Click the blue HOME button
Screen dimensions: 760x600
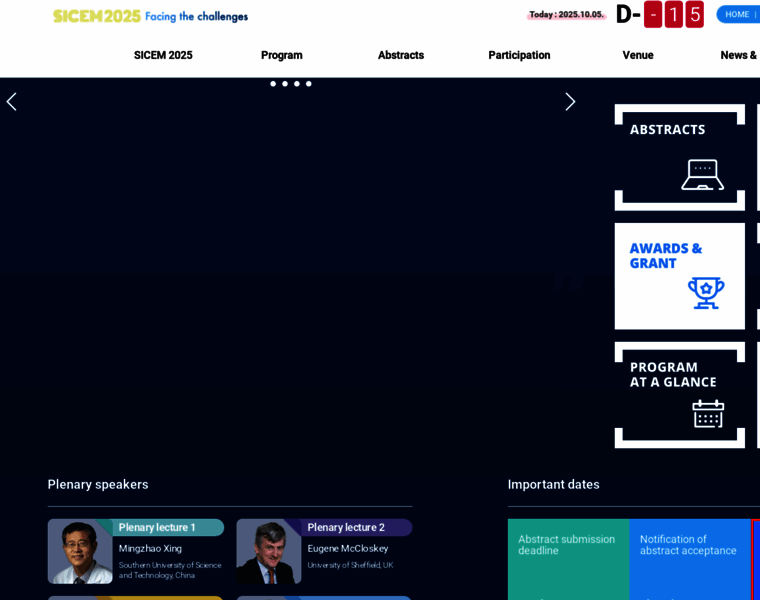738,15
